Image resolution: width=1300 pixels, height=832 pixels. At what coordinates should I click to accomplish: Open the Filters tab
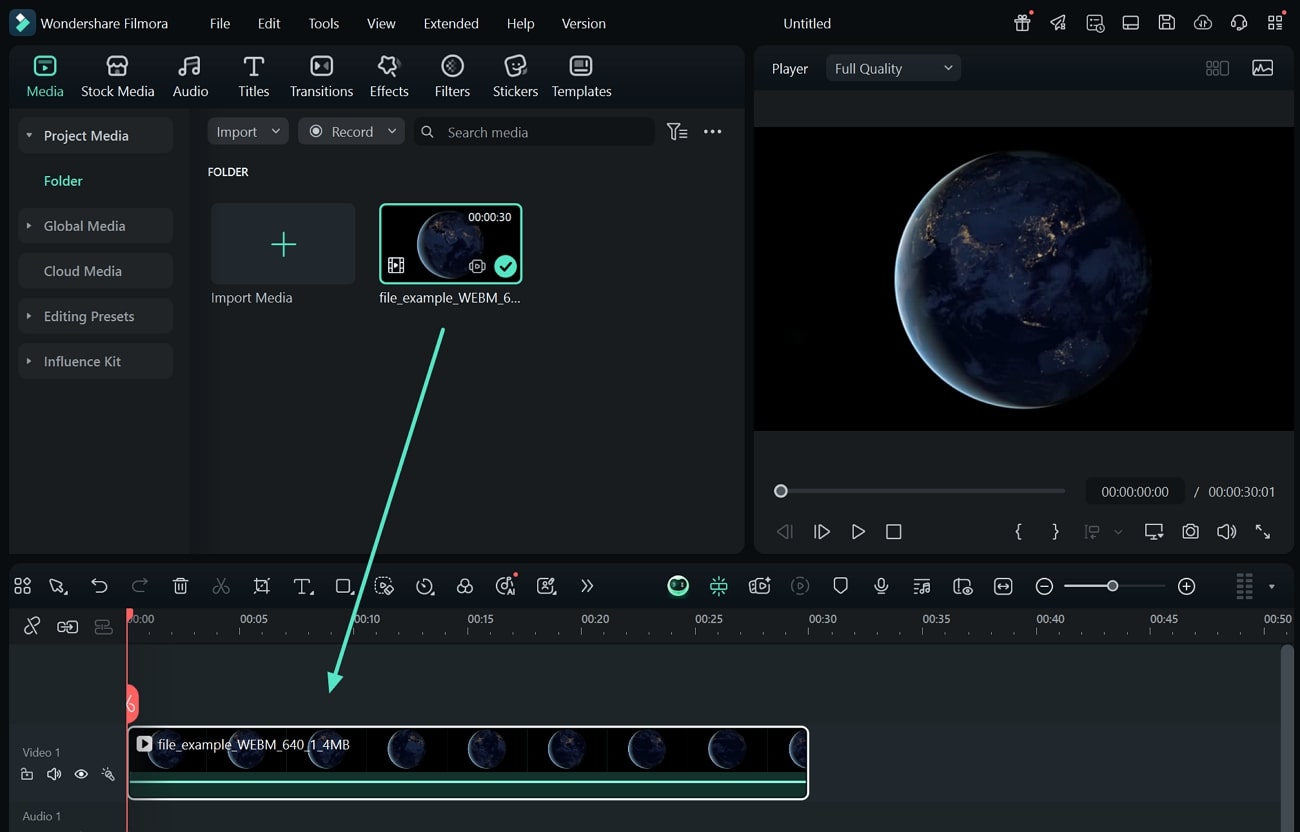(x=452, y=77)
